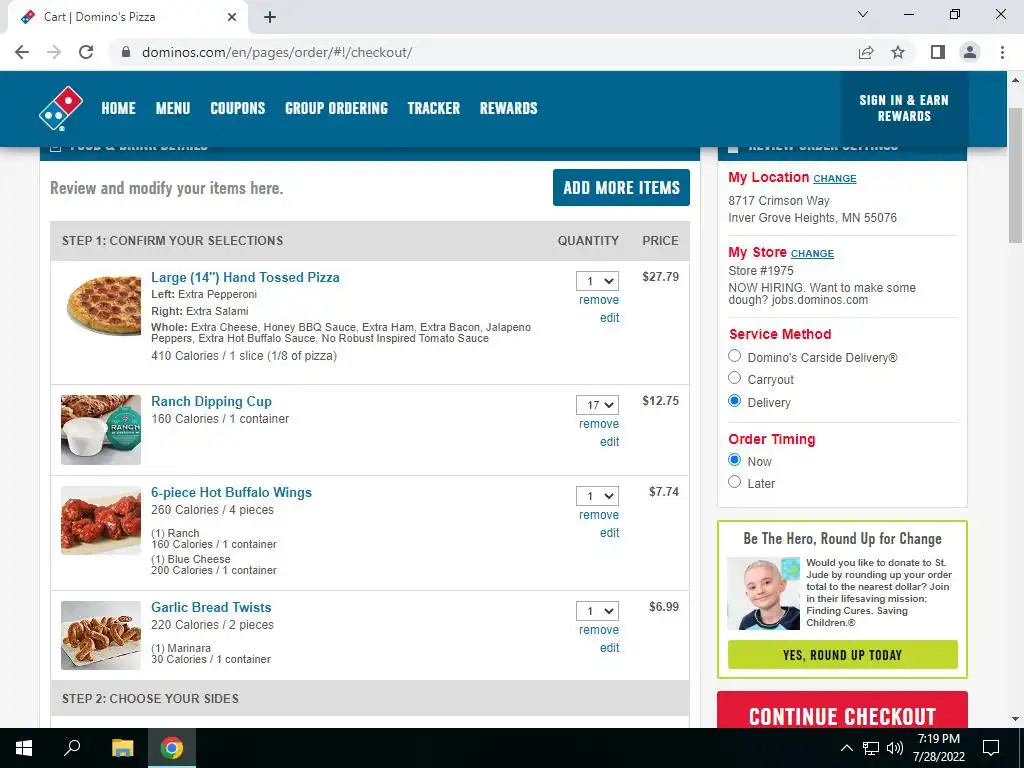
Task: Edit the Hand Tossed Pizza
Action: click(609, 318)
